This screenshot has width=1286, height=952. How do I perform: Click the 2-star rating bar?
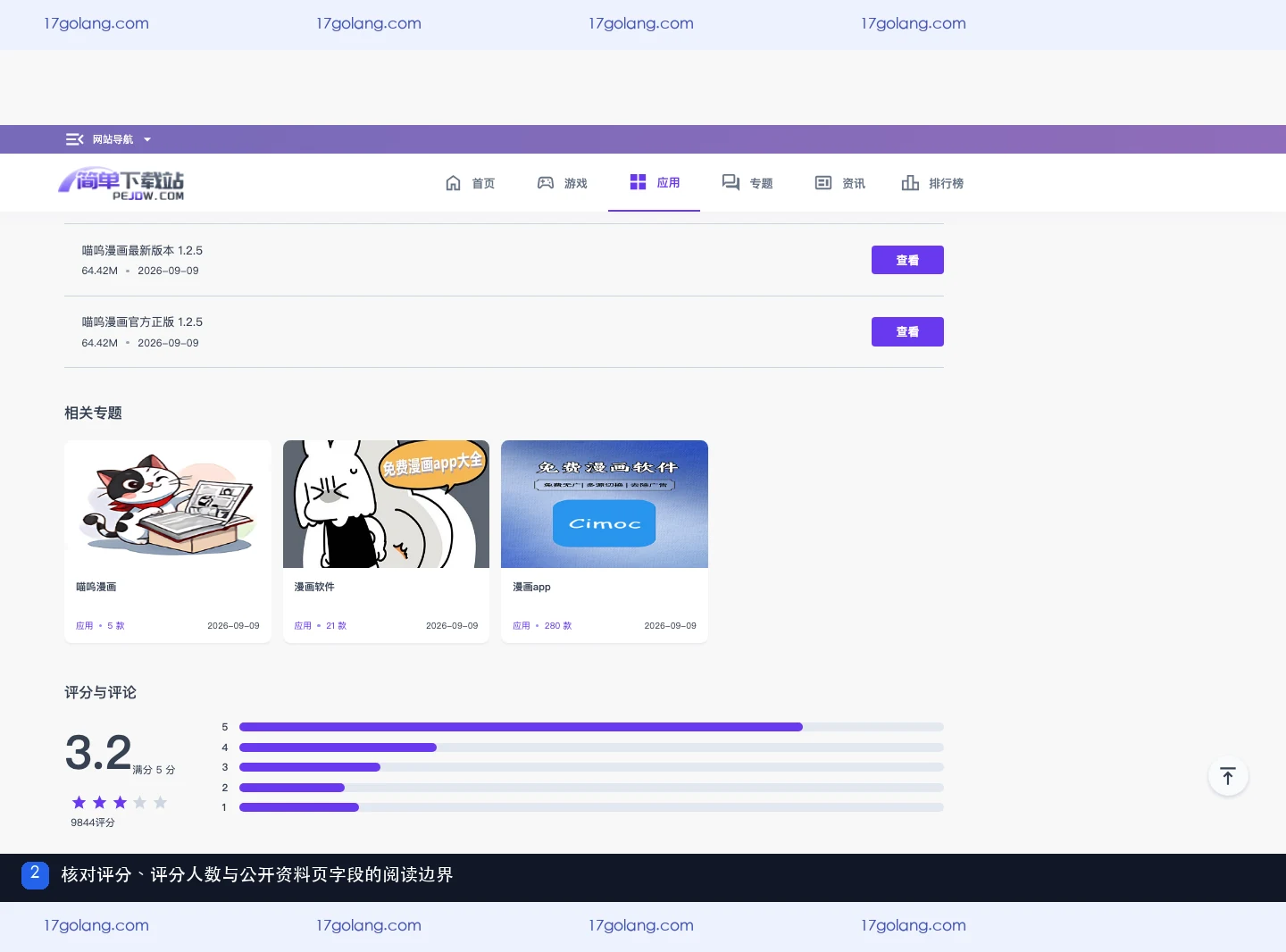591,788
